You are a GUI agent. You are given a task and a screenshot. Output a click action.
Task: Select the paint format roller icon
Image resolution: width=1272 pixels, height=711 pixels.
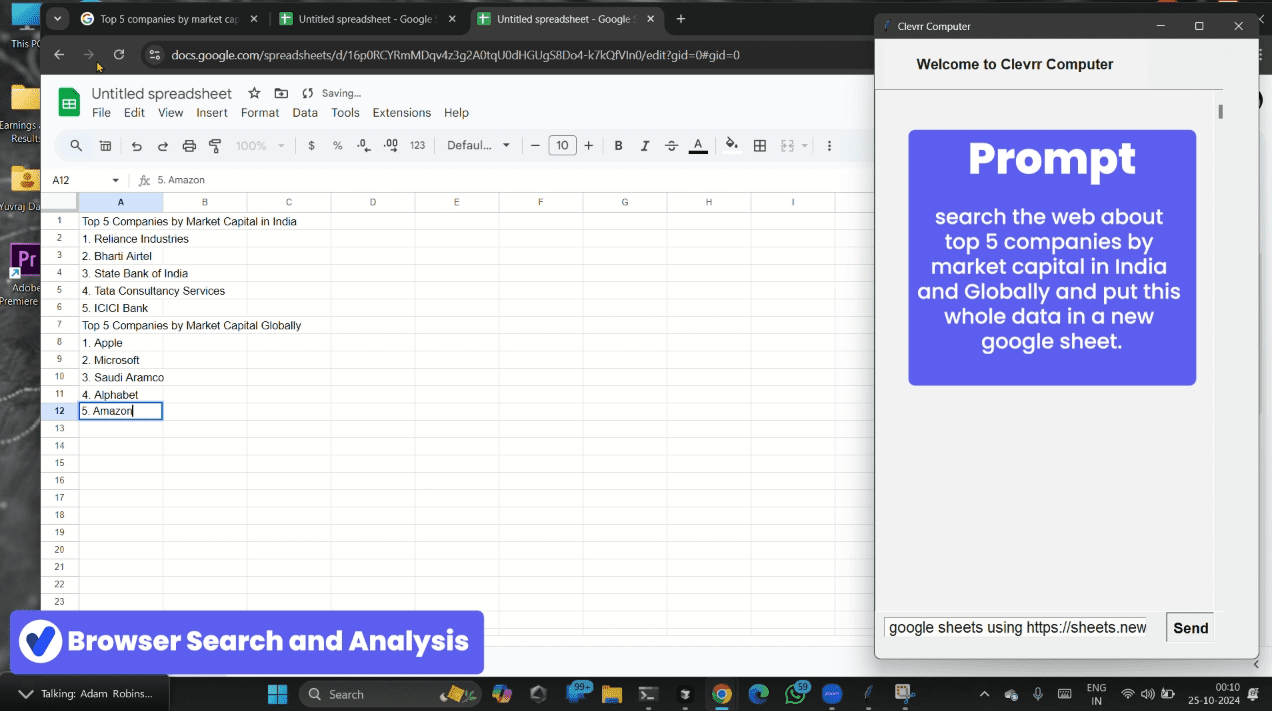click(215, 146)
